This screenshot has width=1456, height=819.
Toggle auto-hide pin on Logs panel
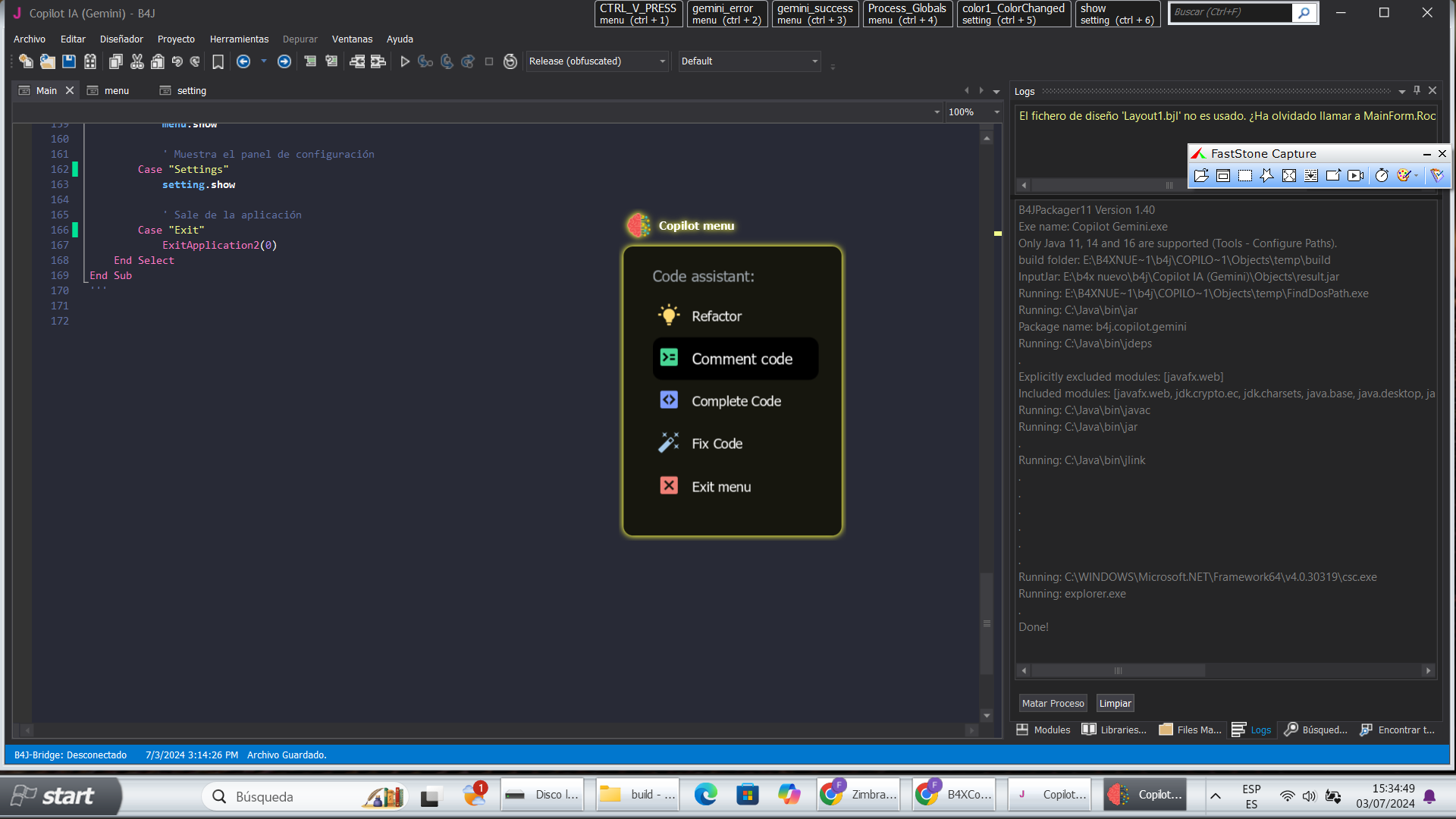pos(1417,90)
